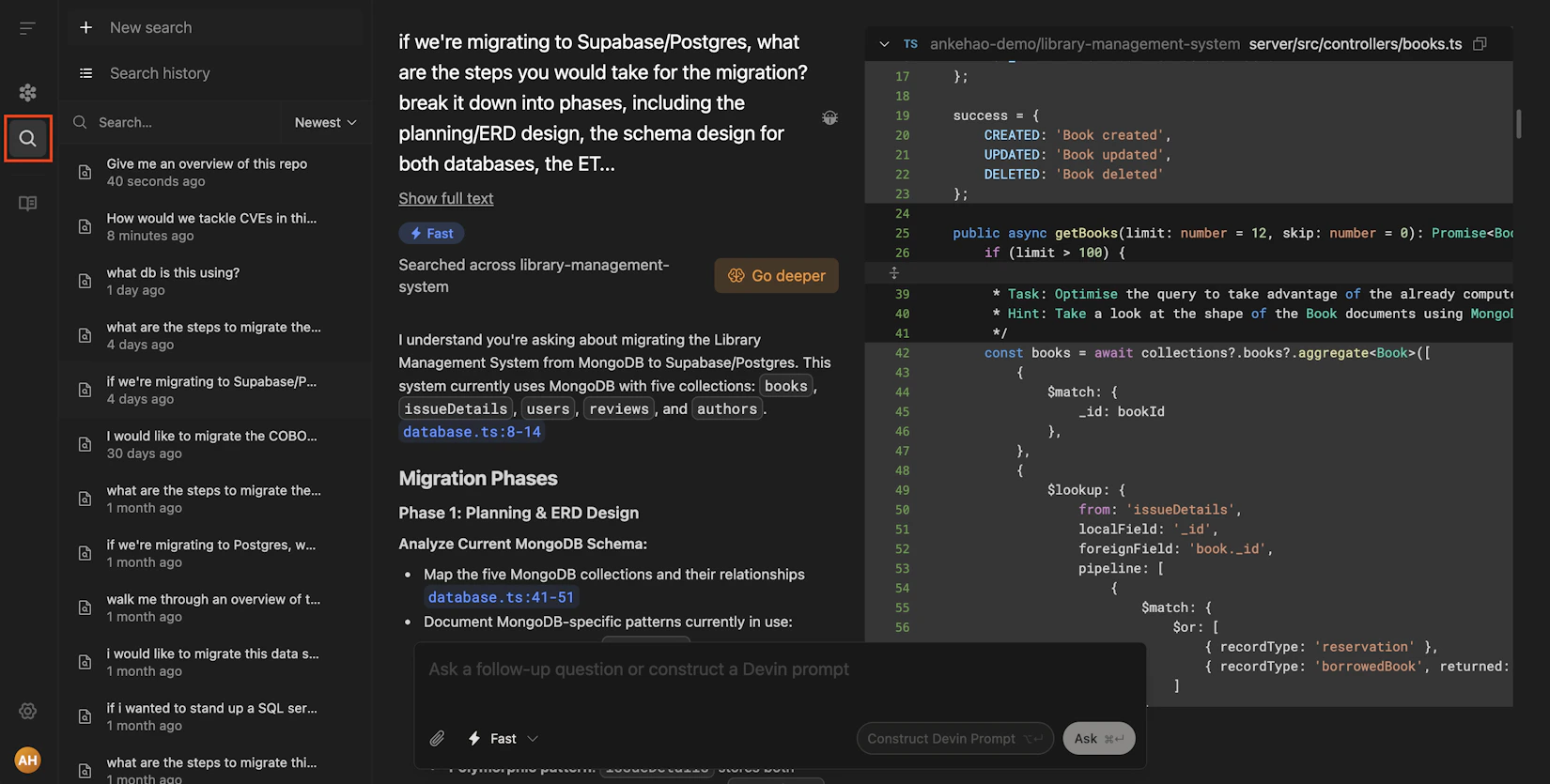Click the 'books' collection code chip
The height and width of the screenshot is (784, 1550).
(785, 386)
